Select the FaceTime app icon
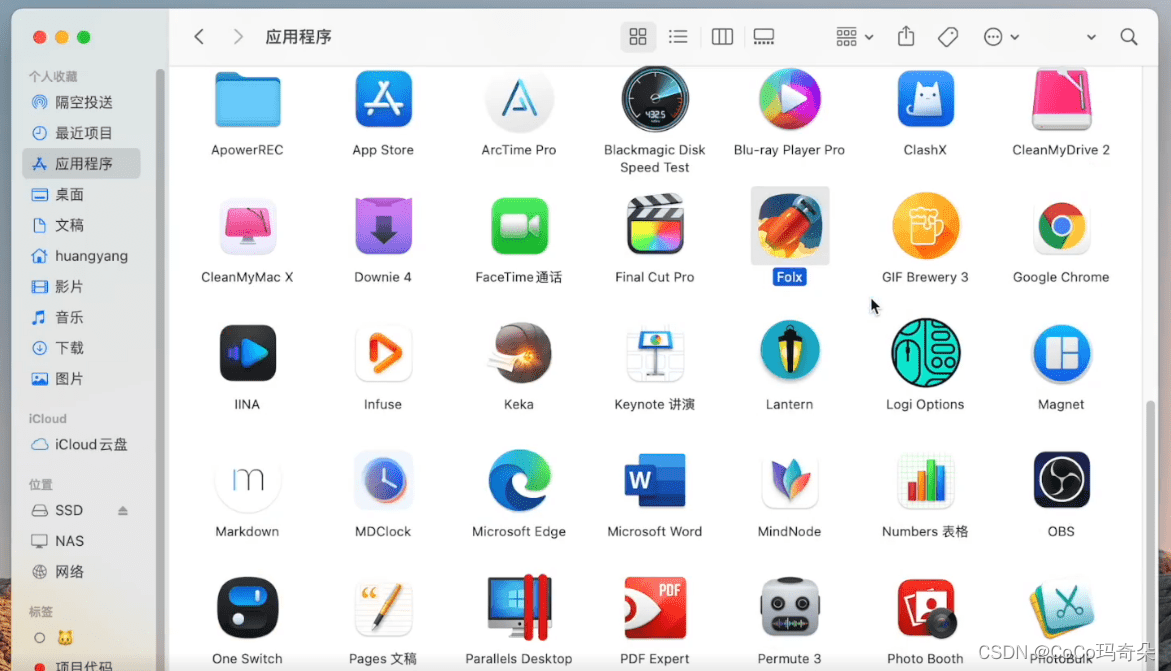 point(519,226)
